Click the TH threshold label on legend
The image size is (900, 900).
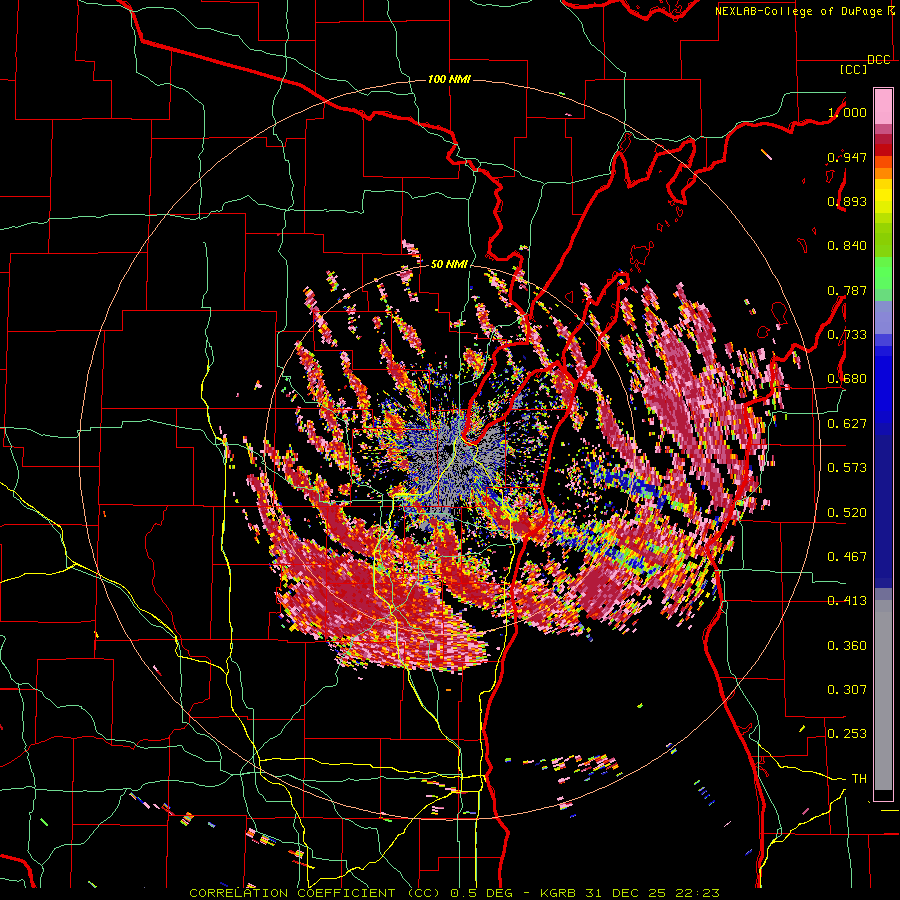(x=859, y=779)
